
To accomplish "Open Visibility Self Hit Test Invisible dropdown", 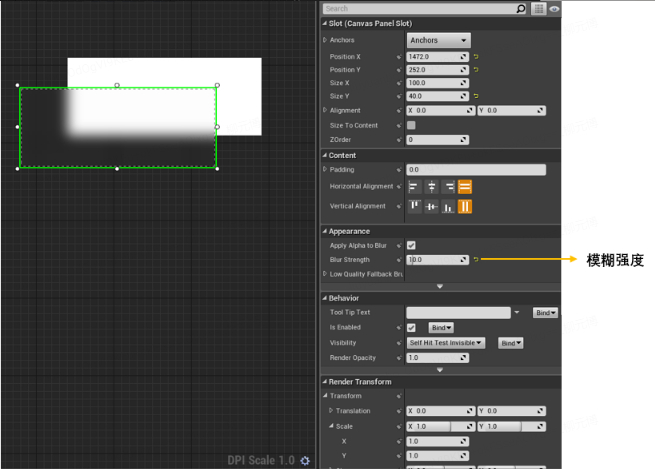I will coord(446,343).
